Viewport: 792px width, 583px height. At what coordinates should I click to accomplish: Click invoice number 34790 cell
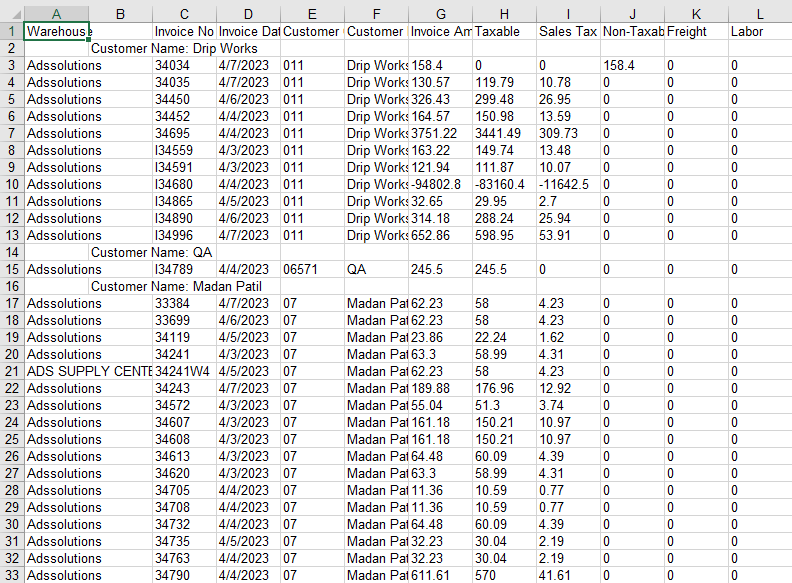(184, 575)
